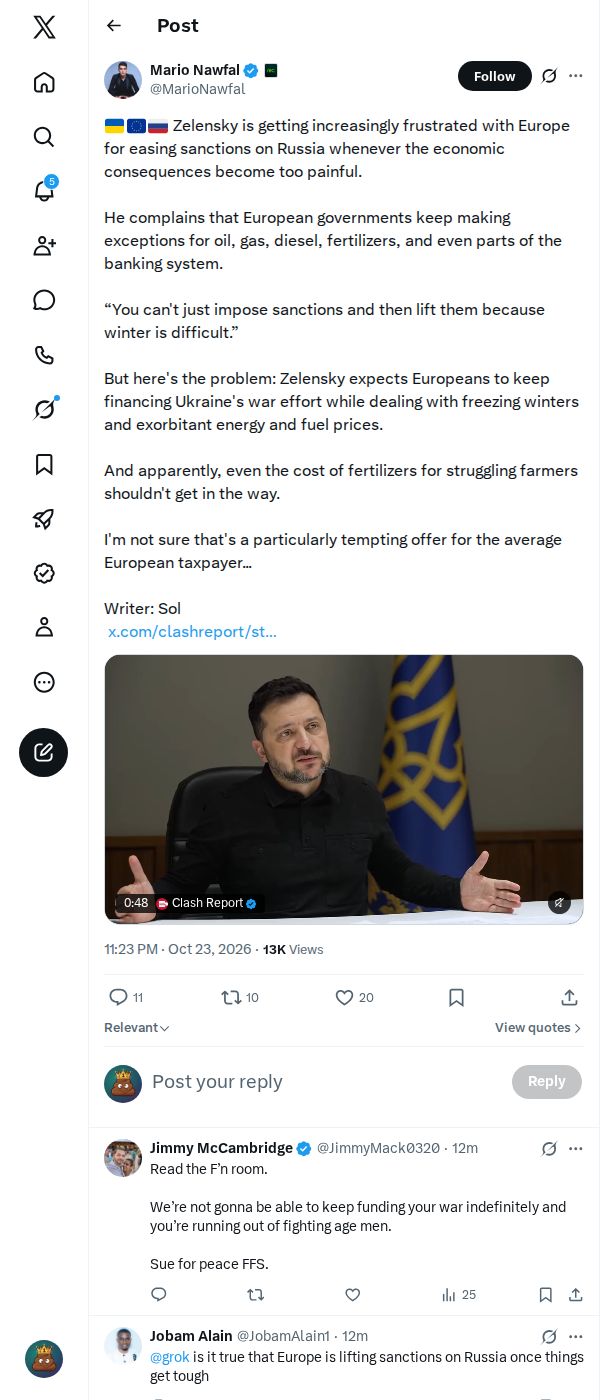Expand the Relevant replies sort dropdown
Viewport: 600px width, 1400px height.
coord(137,1028)
